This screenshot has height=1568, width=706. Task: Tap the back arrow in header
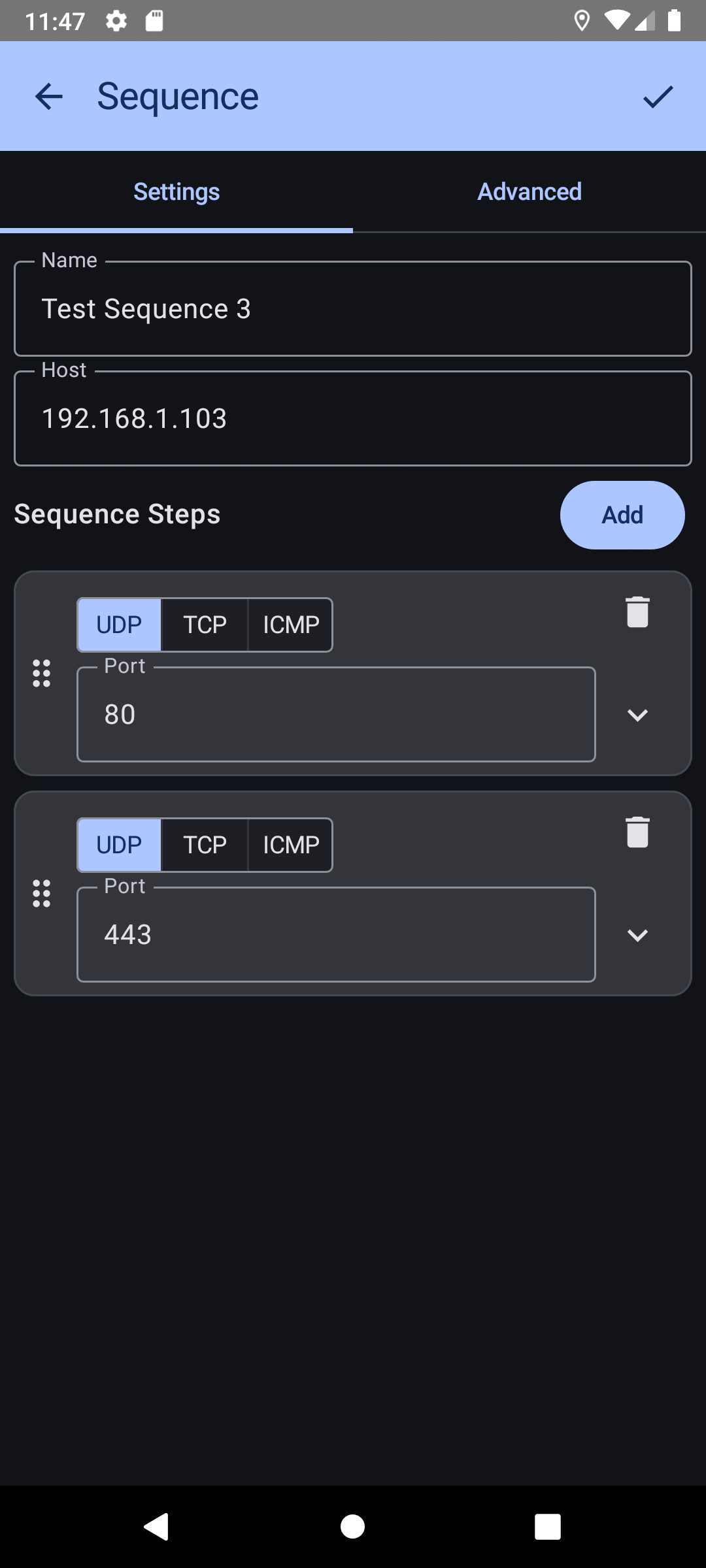click(49, 97)
